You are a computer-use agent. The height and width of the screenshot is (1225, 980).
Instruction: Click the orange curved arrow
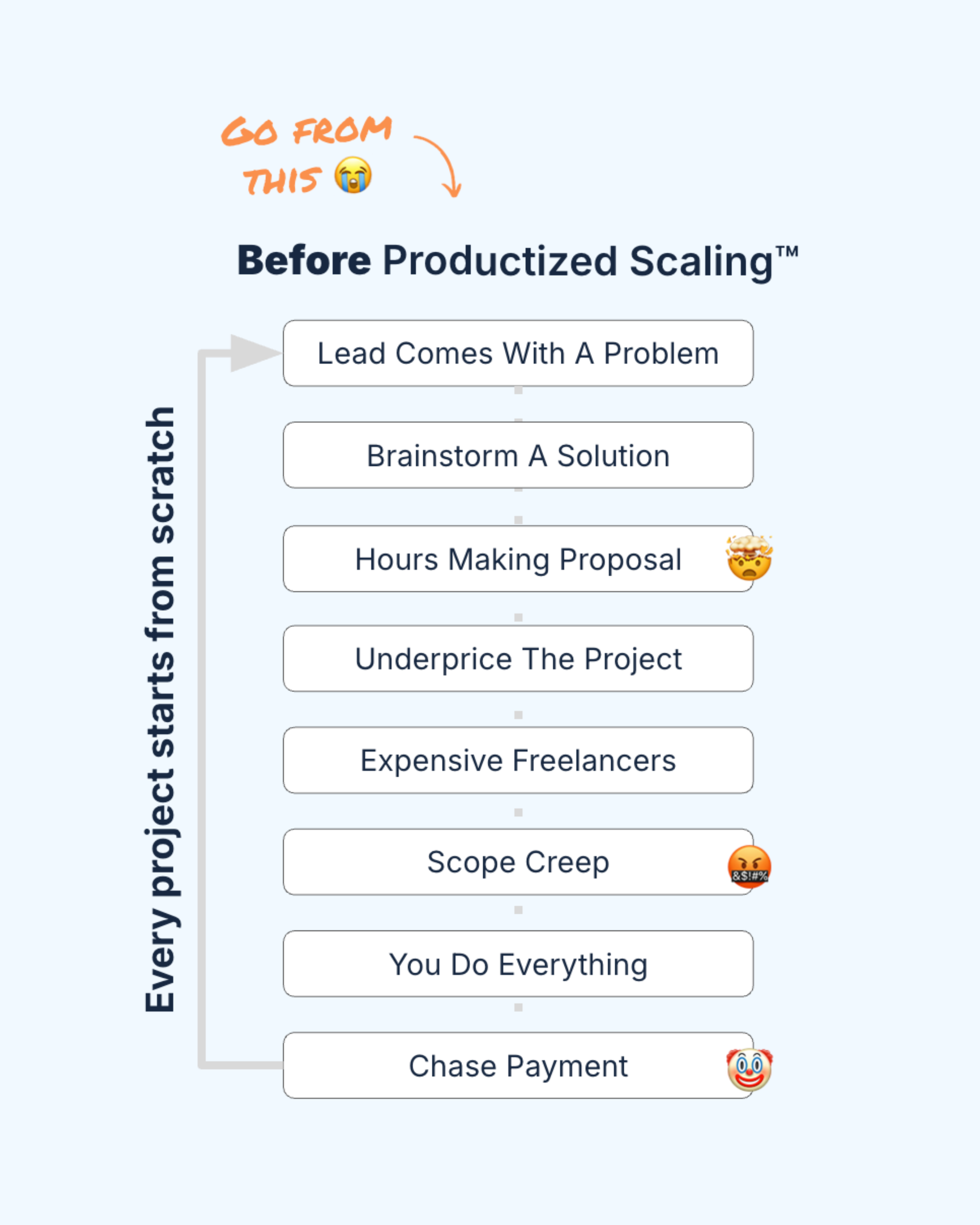click(x=441, y=163)
